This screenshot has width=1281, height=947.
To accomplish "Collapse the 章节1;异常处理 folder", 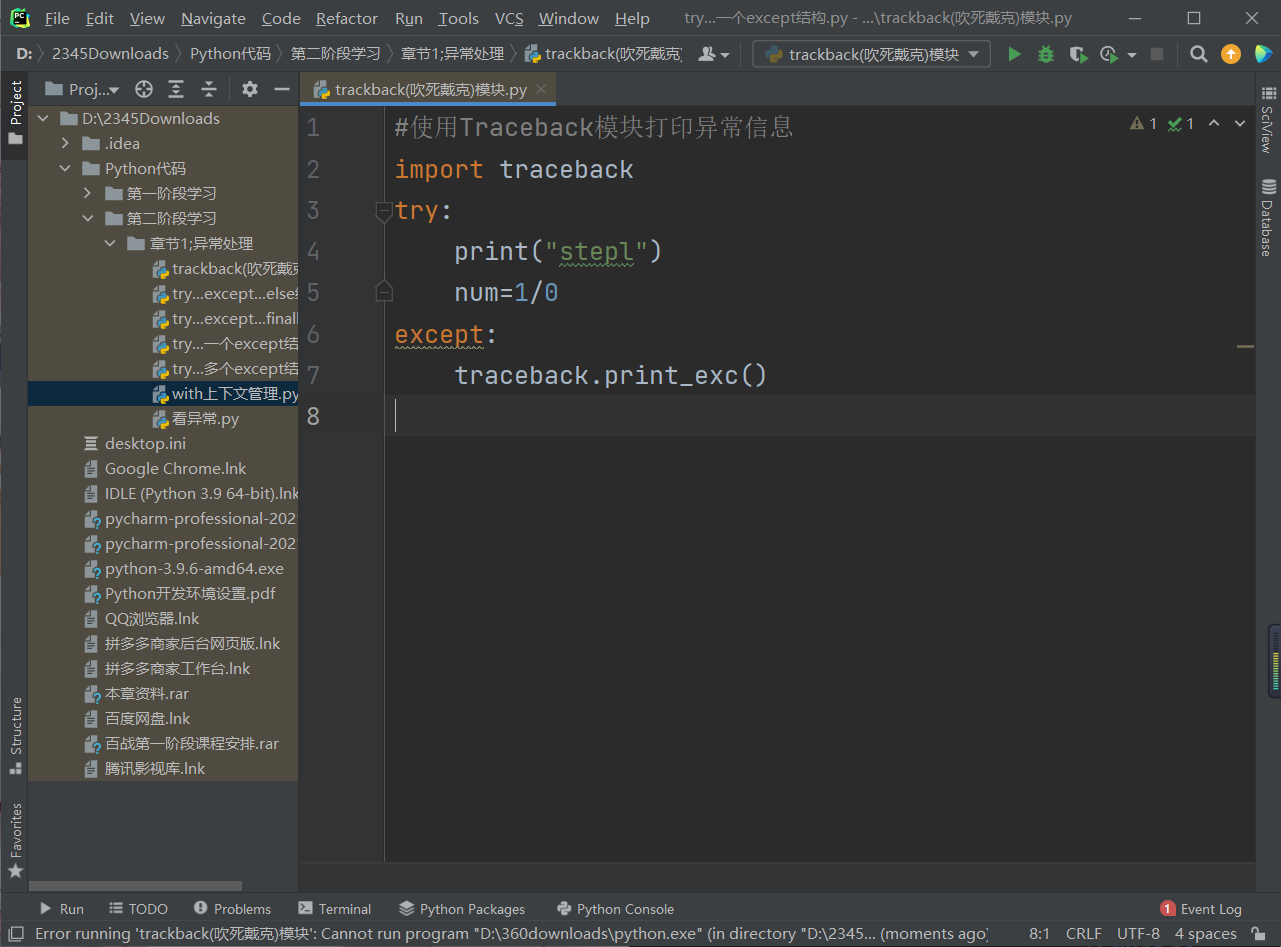I will (x=110, y=243).
